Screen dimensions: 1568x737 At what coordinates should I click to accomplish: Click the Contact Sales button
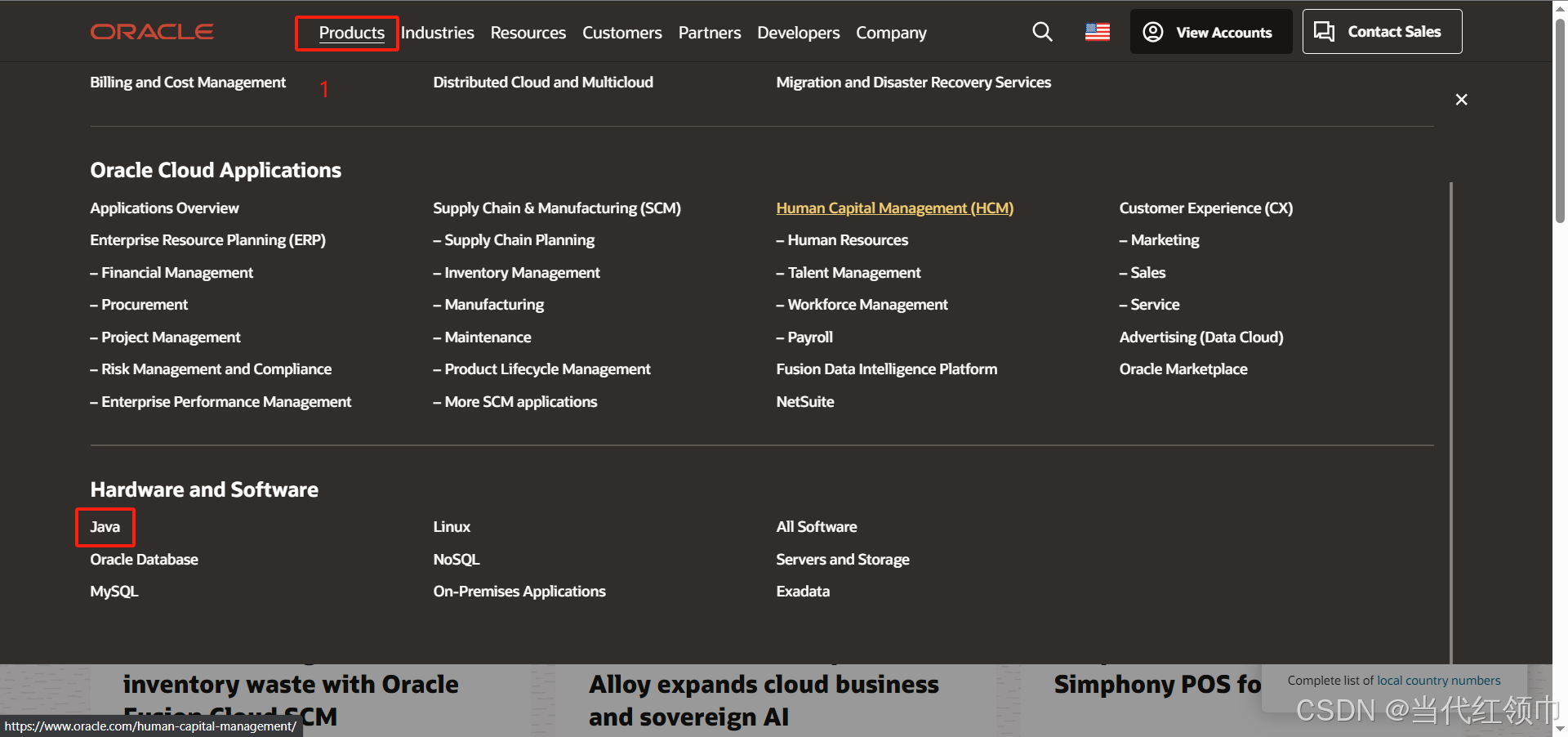[1382, 32]
